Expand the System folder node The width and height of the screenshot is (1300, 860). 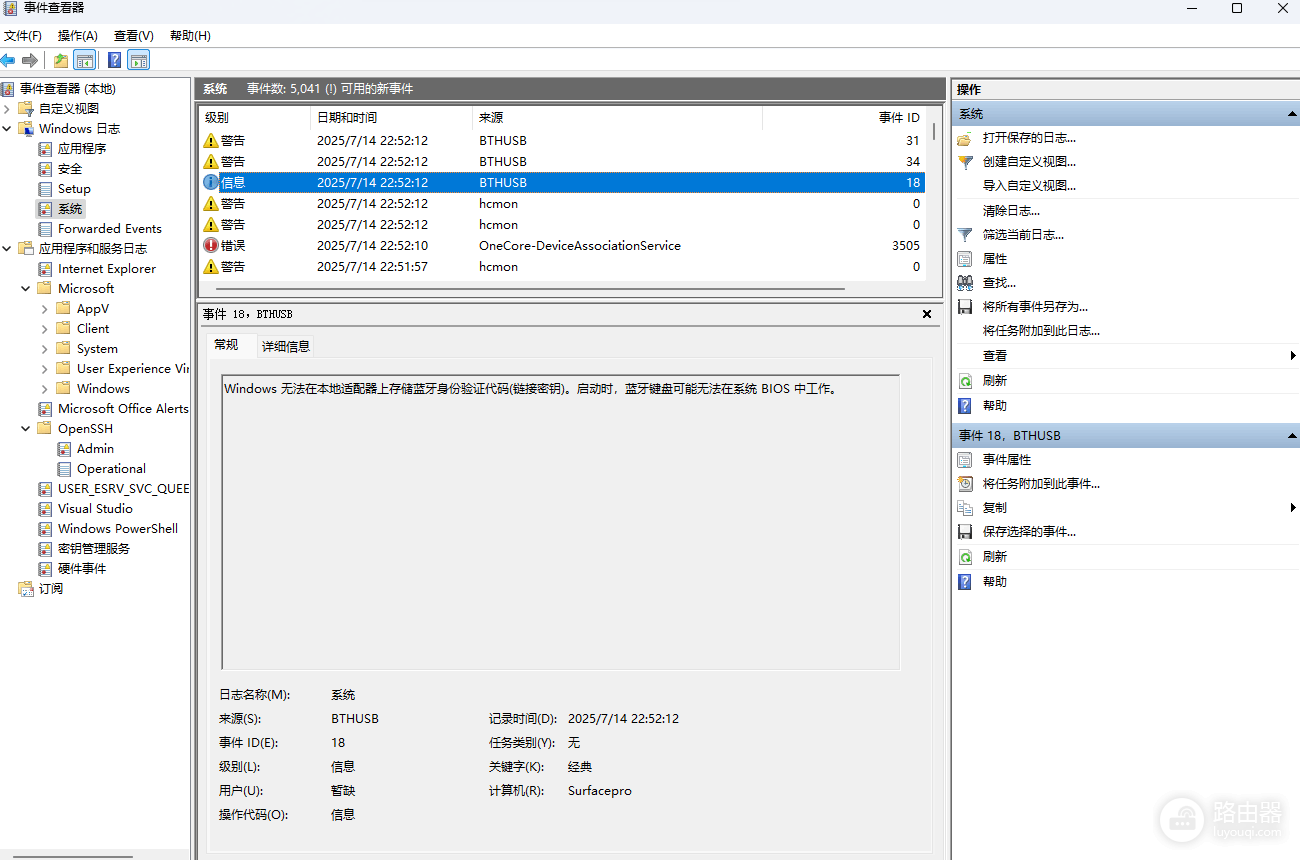click(x=45, y=349)
